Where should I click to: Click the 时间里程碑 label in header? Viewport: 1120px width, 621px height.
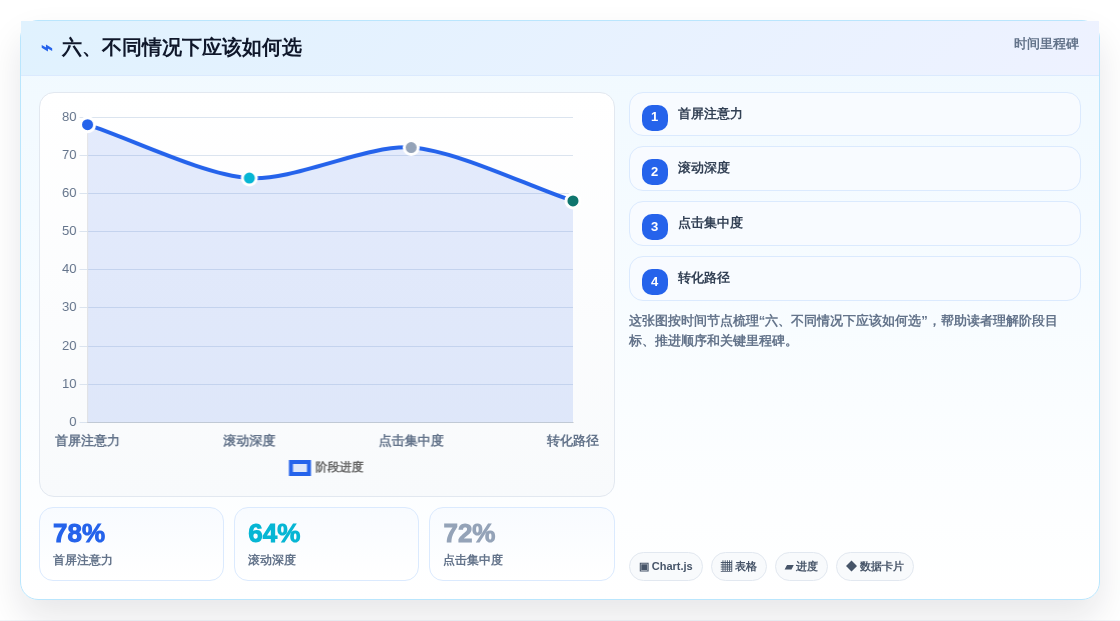(x=1046, y=44)
